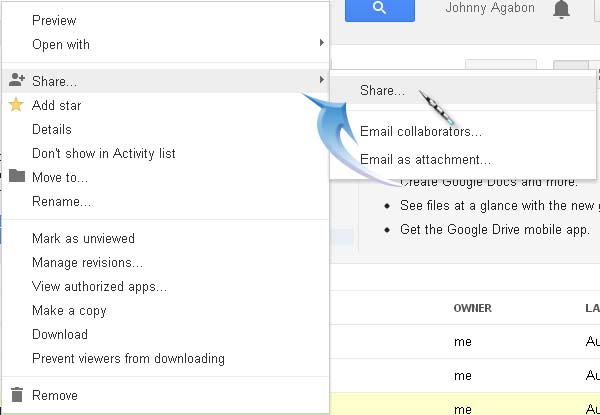Click the folder icon beside Move to
600x415 pixels.
pos(16,177)
